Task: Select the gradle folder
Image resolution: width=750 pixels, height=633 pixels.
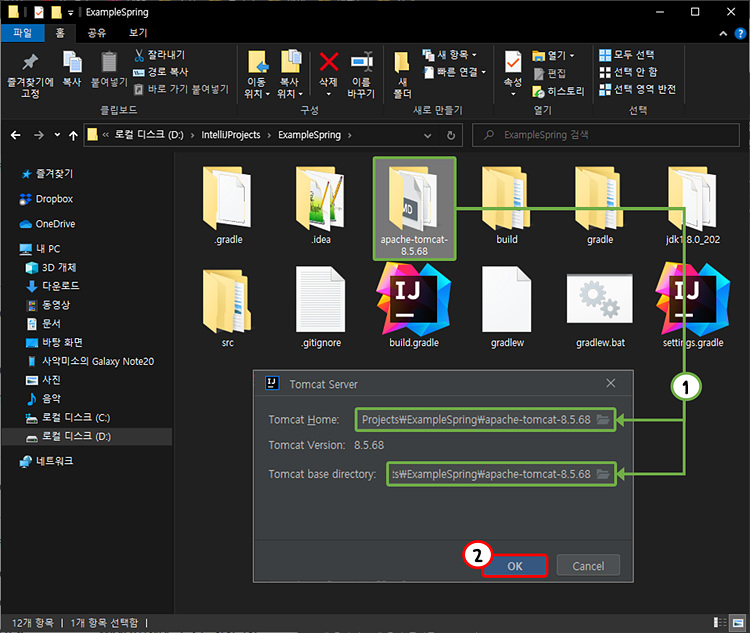Action: (600, 206)
